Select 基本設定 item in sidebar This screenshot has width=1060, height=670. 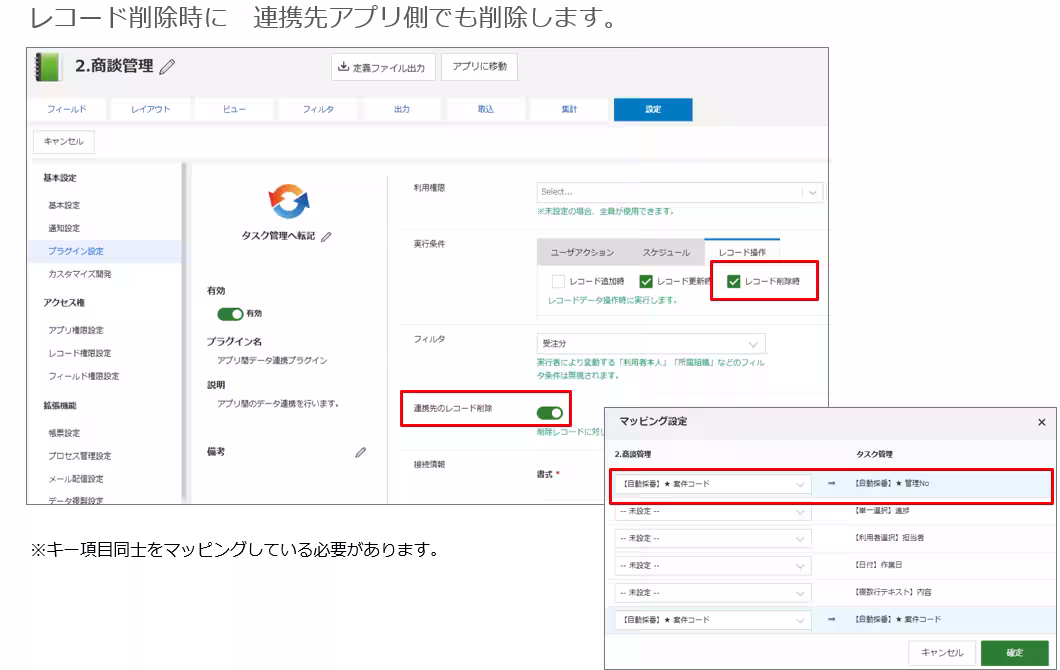pyautogui.click(x=64, y=205)
